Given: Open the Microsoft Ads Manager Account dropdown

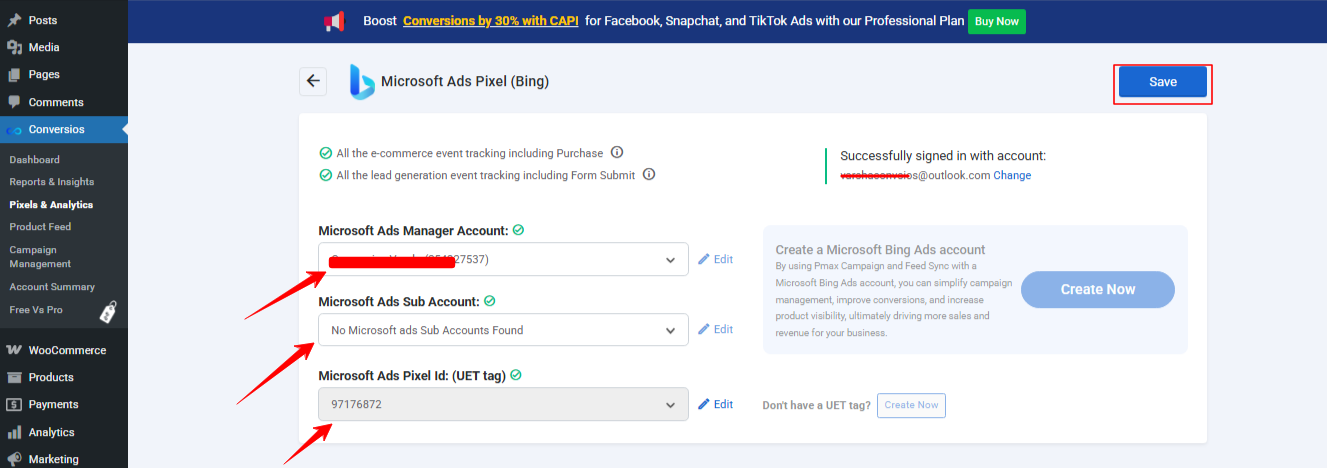Looking at the screenshot, I should click(x=503, y=259).
